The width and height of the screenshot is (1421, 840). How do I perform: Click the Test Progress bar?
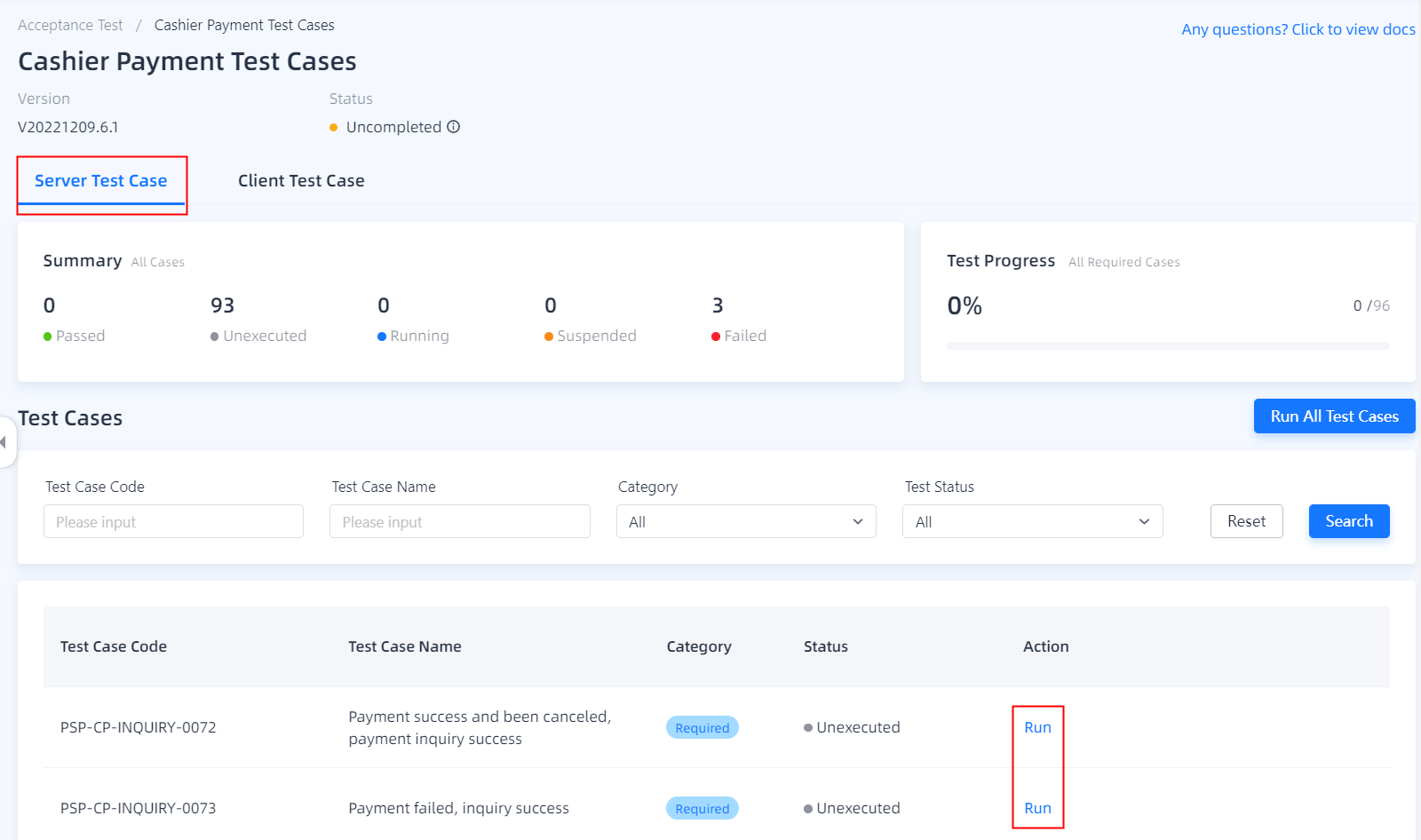[x=1168, y=345]
